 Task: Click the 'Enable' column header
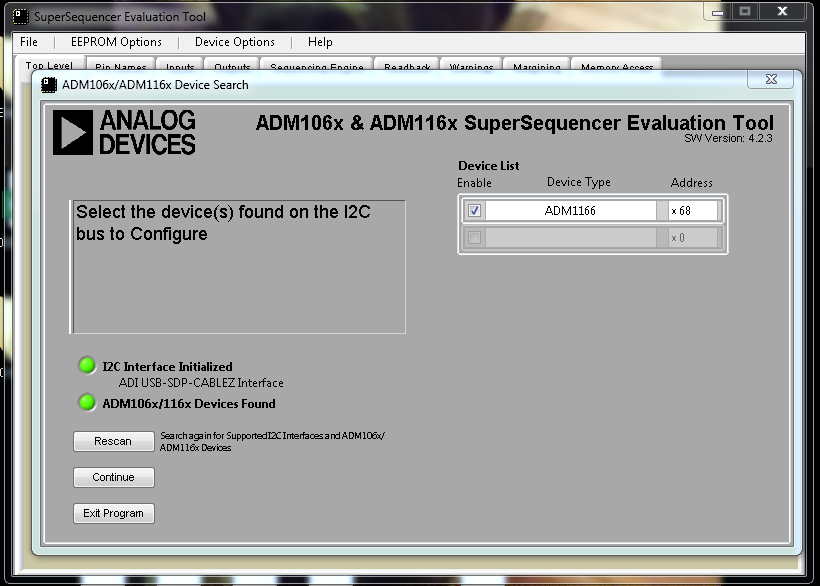474,183
